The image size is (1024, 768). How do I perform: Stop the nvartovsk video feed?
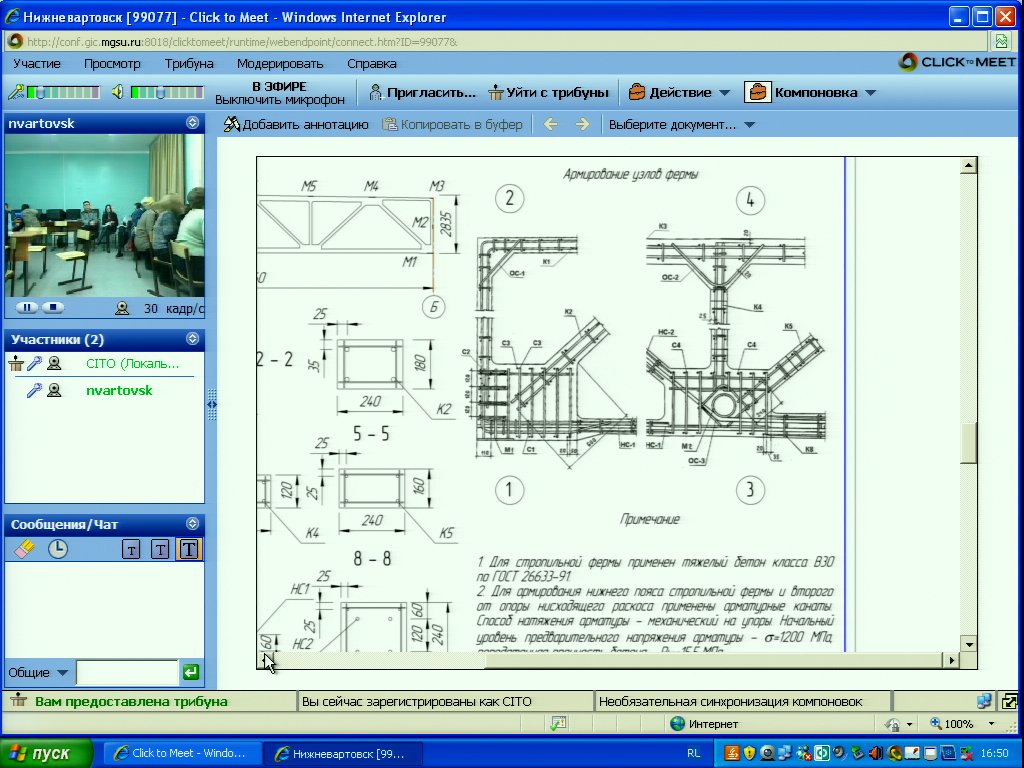pyautogui.click(x=53, y=308)
